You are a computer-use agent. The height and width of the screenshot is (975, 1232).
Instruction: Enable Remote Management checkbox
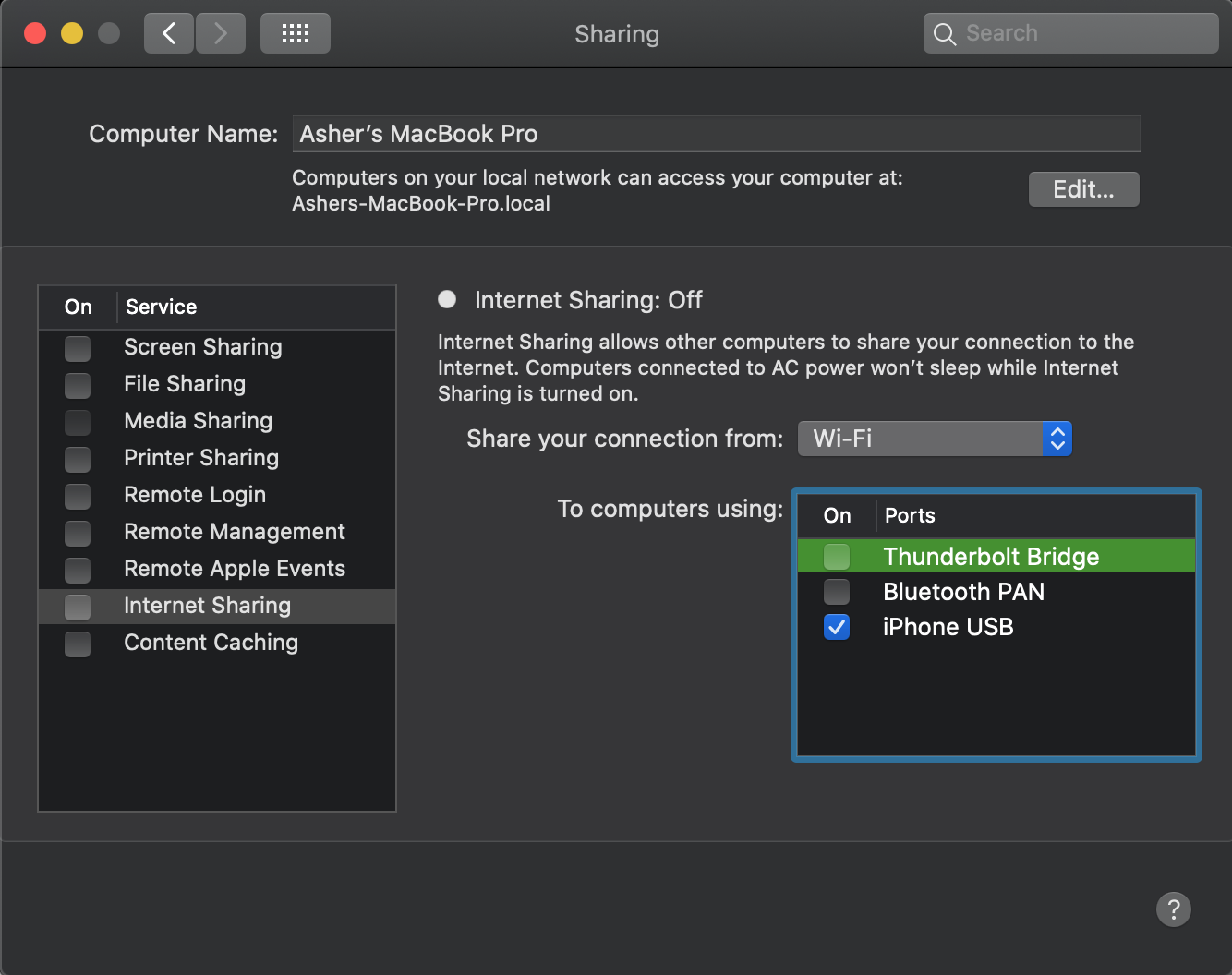tap(78, 533)
